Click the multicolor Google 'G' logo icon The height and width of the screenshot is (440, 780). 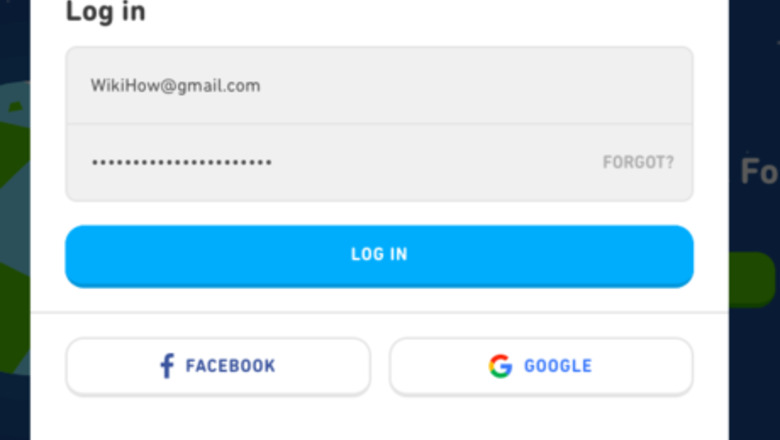click(500, 366)
